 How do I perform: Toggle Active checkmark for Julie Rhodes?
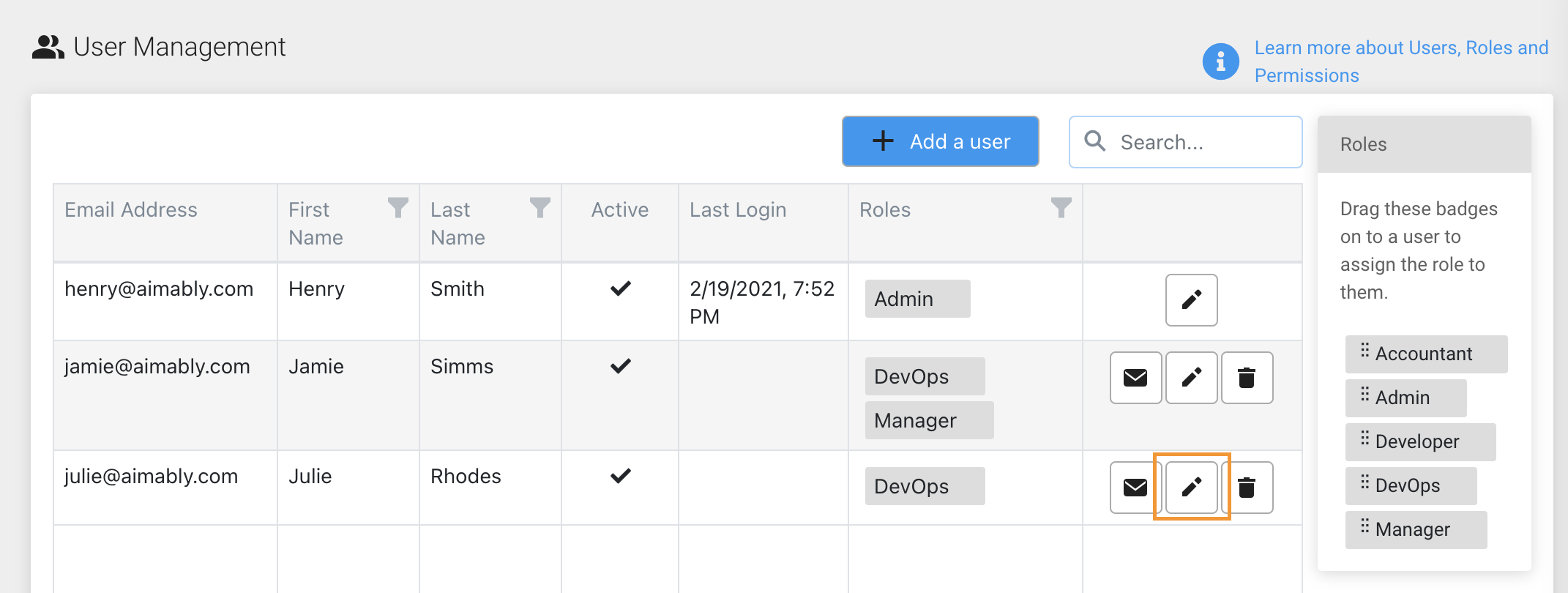620,476
